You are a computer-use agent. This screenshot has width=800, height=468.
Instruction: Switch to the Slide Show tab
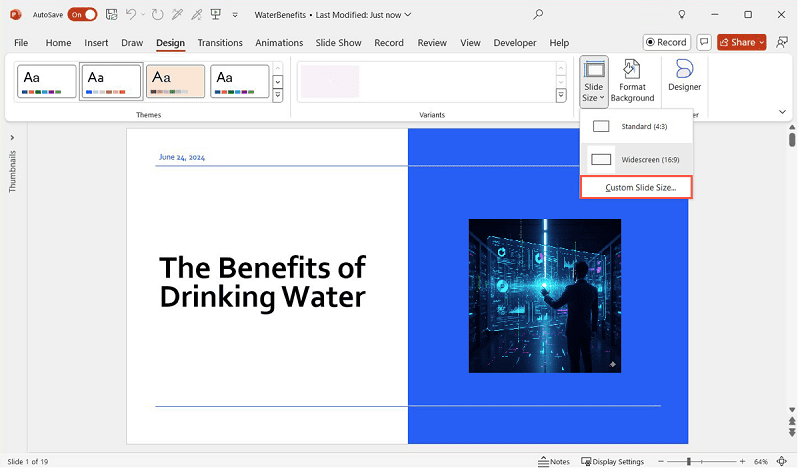coord(338,43)
